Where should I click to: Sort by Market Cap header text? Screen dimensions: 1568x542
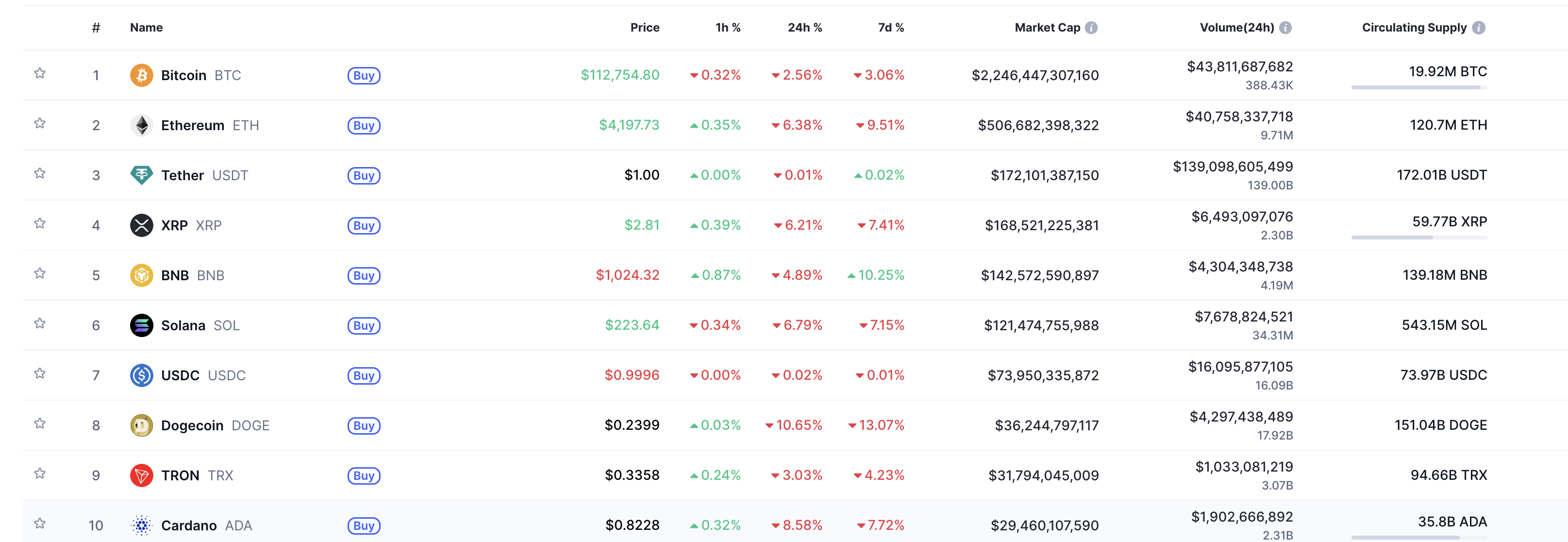click(1047, 27)
